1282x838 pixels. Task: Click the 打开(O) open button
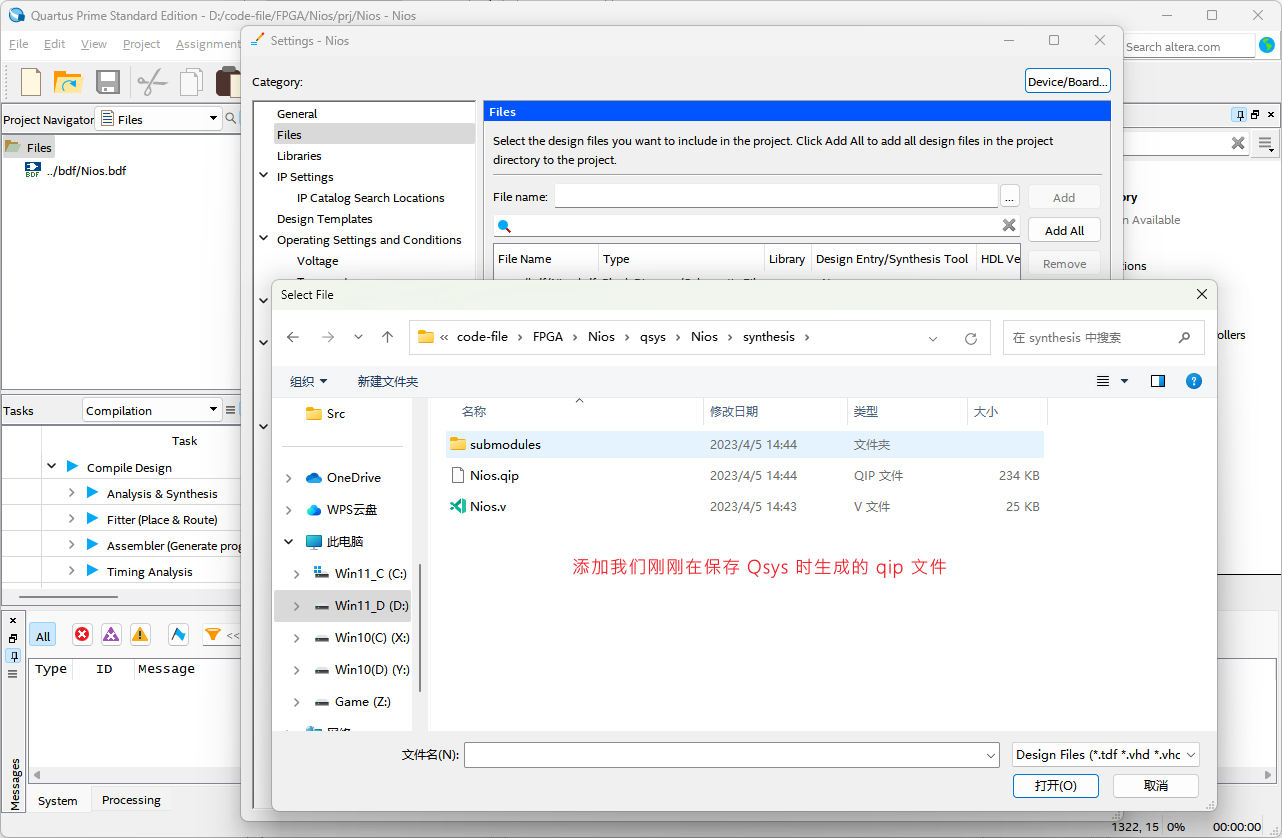1056,785
